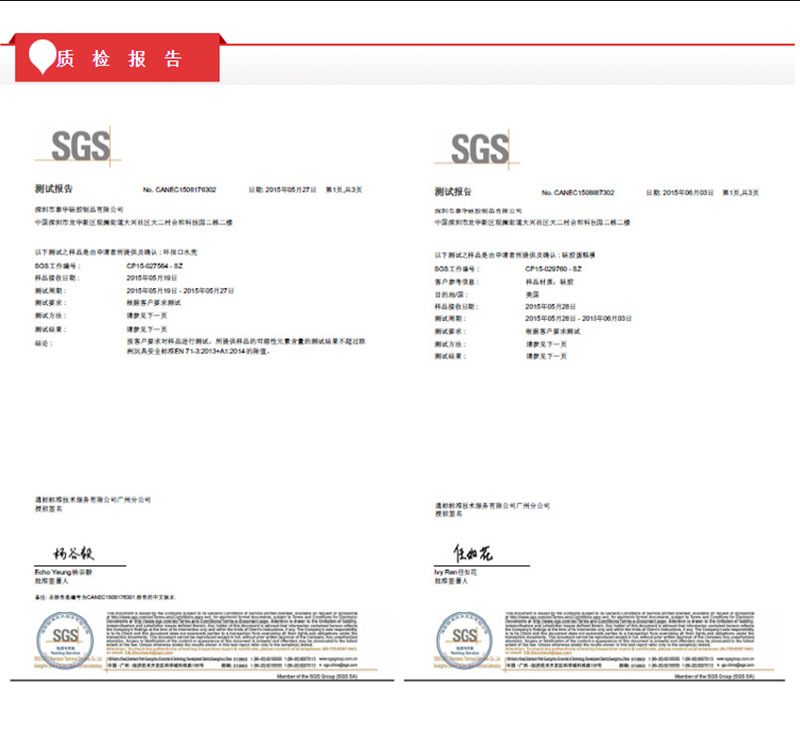The width and height of the screenshot is (800, 730).
Task: Click sample received date 2015年05月19日
Action: (x=152, y=278)
